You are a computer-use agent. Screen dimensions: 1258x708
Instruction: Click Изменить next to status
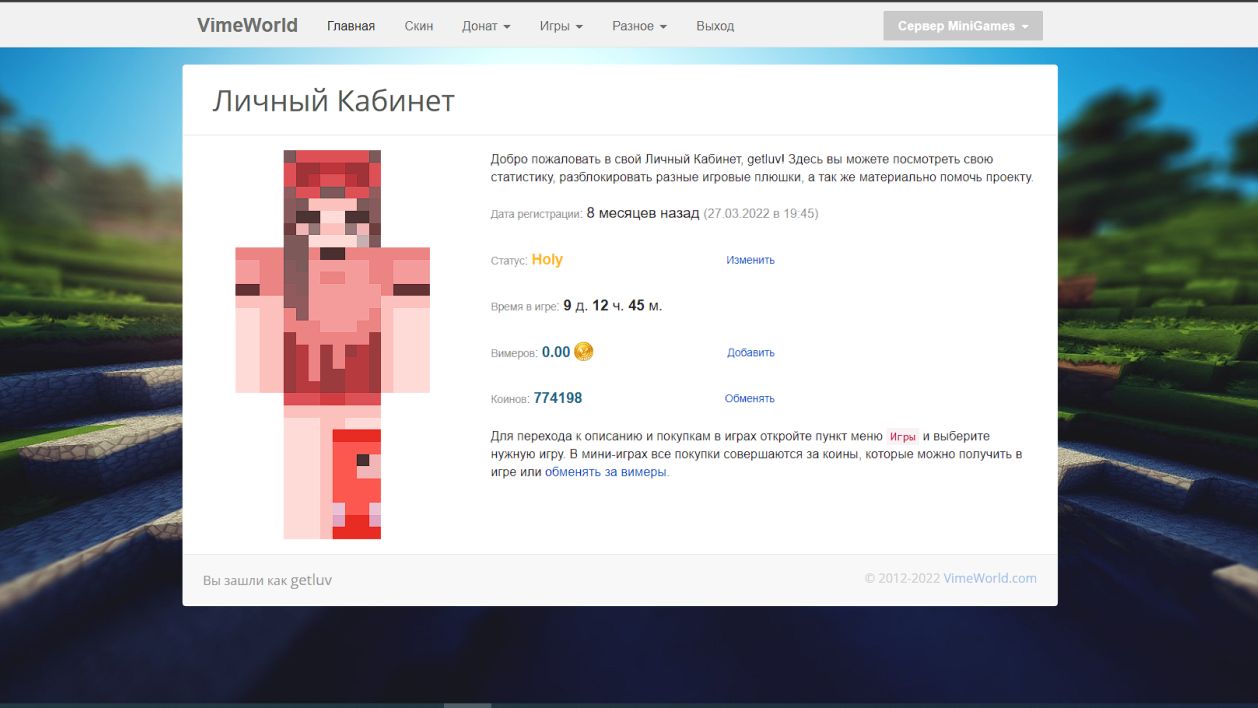[751, 260]
